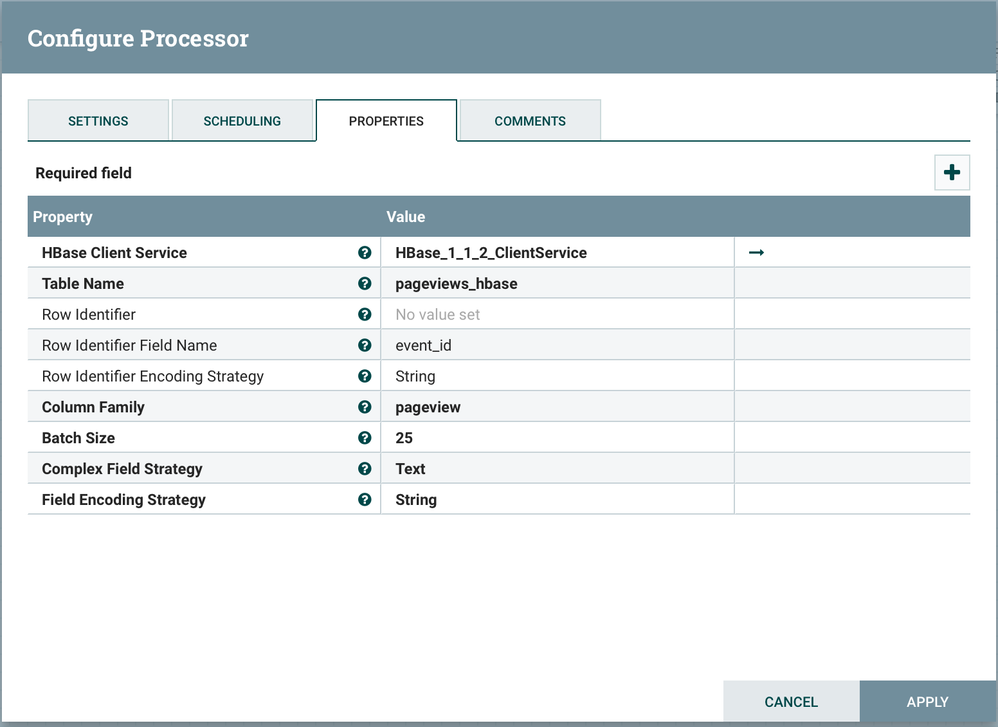This screenshot has height=727, width=998.
Task: Click the plus icon to add property
Action: point(951,173)
